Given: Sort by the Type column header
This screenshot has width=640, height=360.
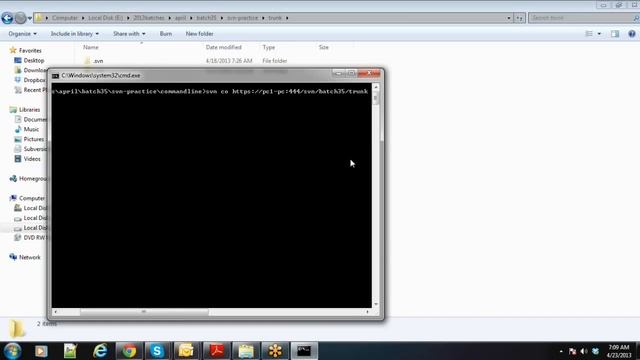Looking at the screenshot, I should coord(269,47).
